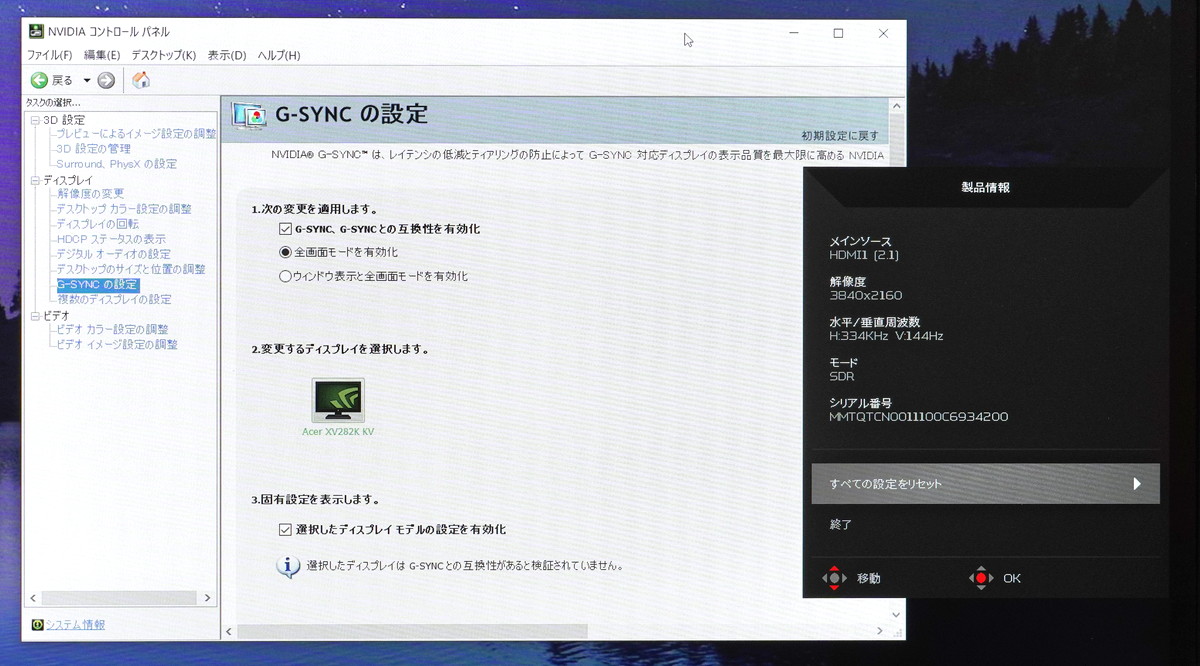
Task: Click the NVIDIA Control Panel title bar icon
Action: [35, 32]
